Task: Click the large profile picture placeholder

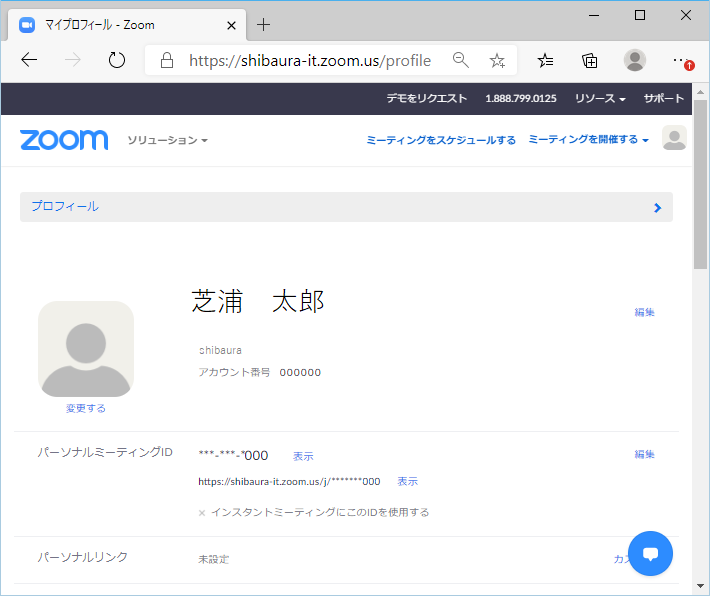Action: pos(86,349)
